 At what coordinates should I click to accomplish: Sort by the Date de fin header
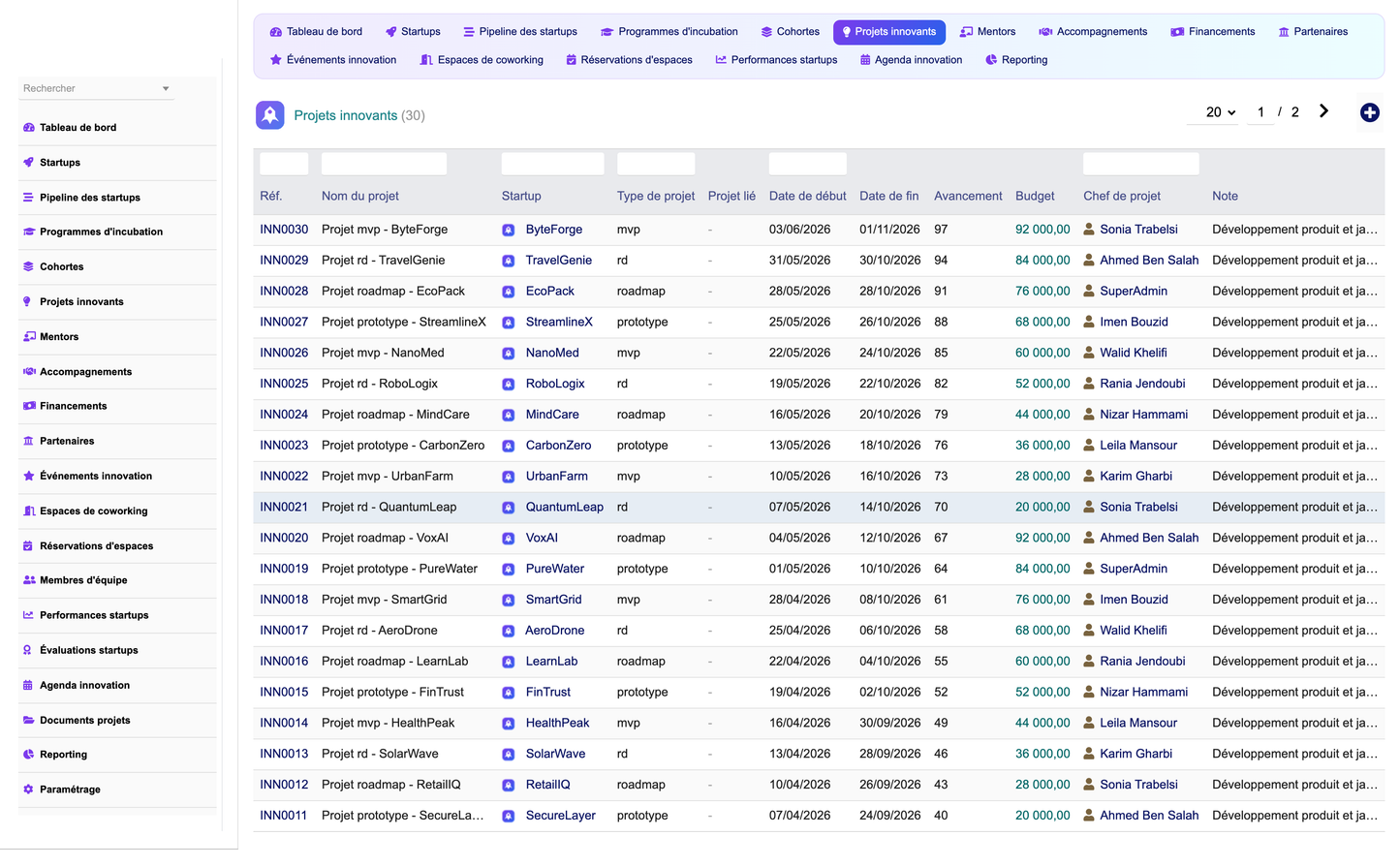click(888, 196)
